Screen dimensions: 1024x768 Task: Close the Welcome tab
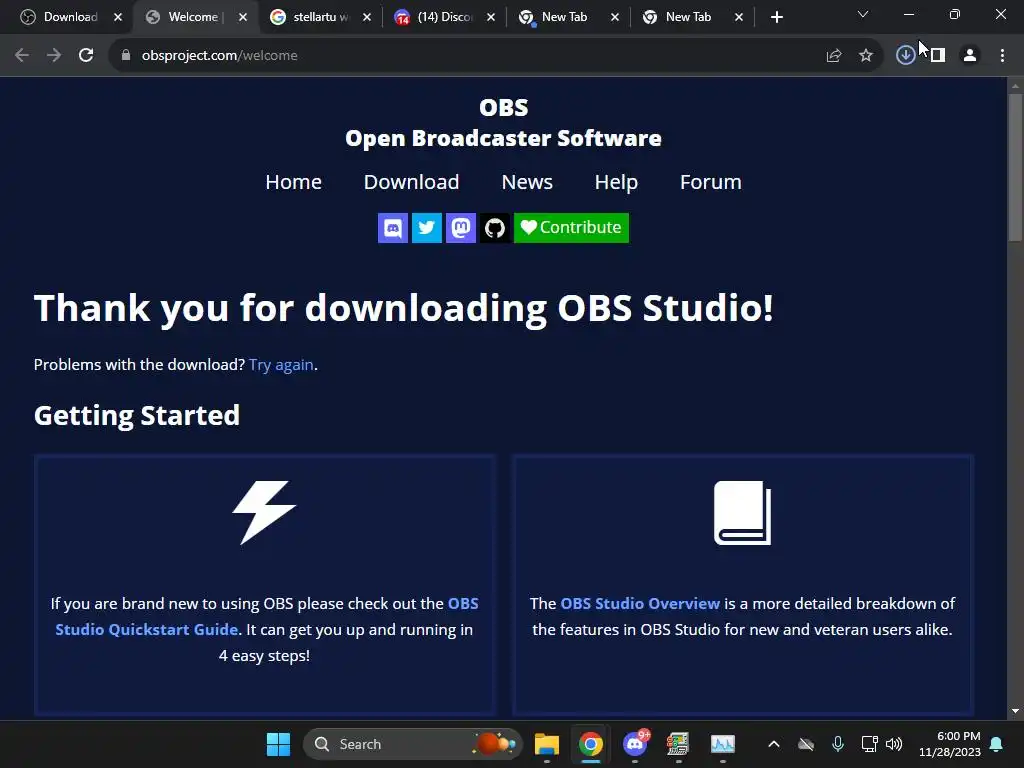pos(243,17)
